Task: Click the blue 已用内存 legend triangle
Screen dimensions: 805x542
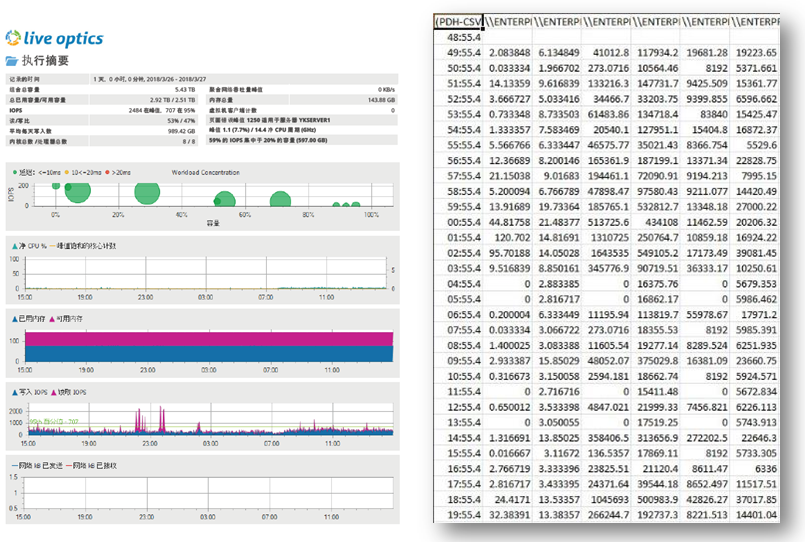Action: pos(15,319)
